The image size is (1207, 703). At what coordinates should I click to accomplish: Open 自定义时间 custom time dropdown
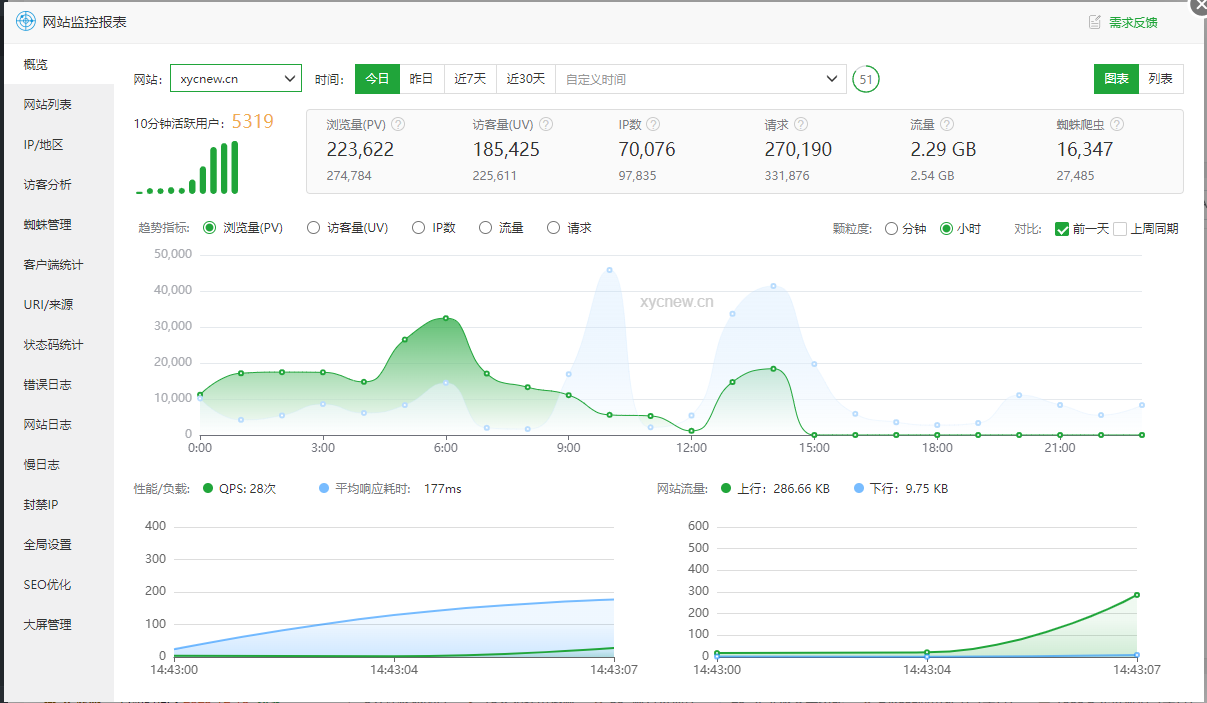click(701, 79)
